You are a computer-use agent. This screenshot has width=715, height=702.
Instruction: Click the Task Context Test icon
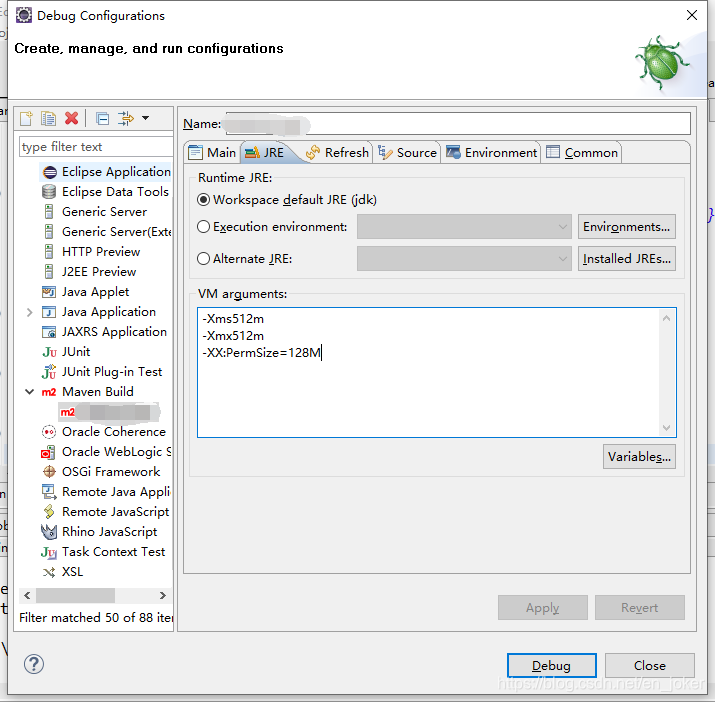tap(49, 552)
